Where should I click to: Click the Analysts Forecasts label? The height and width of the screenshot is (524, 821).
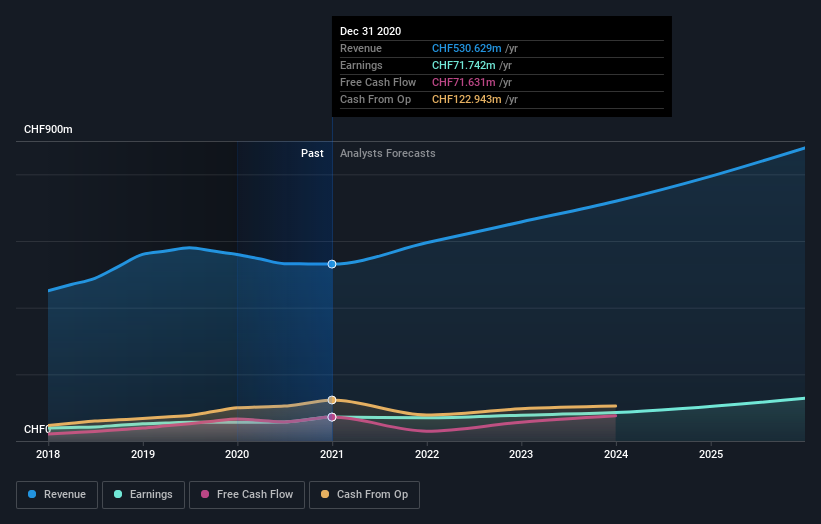pos(387,153)
